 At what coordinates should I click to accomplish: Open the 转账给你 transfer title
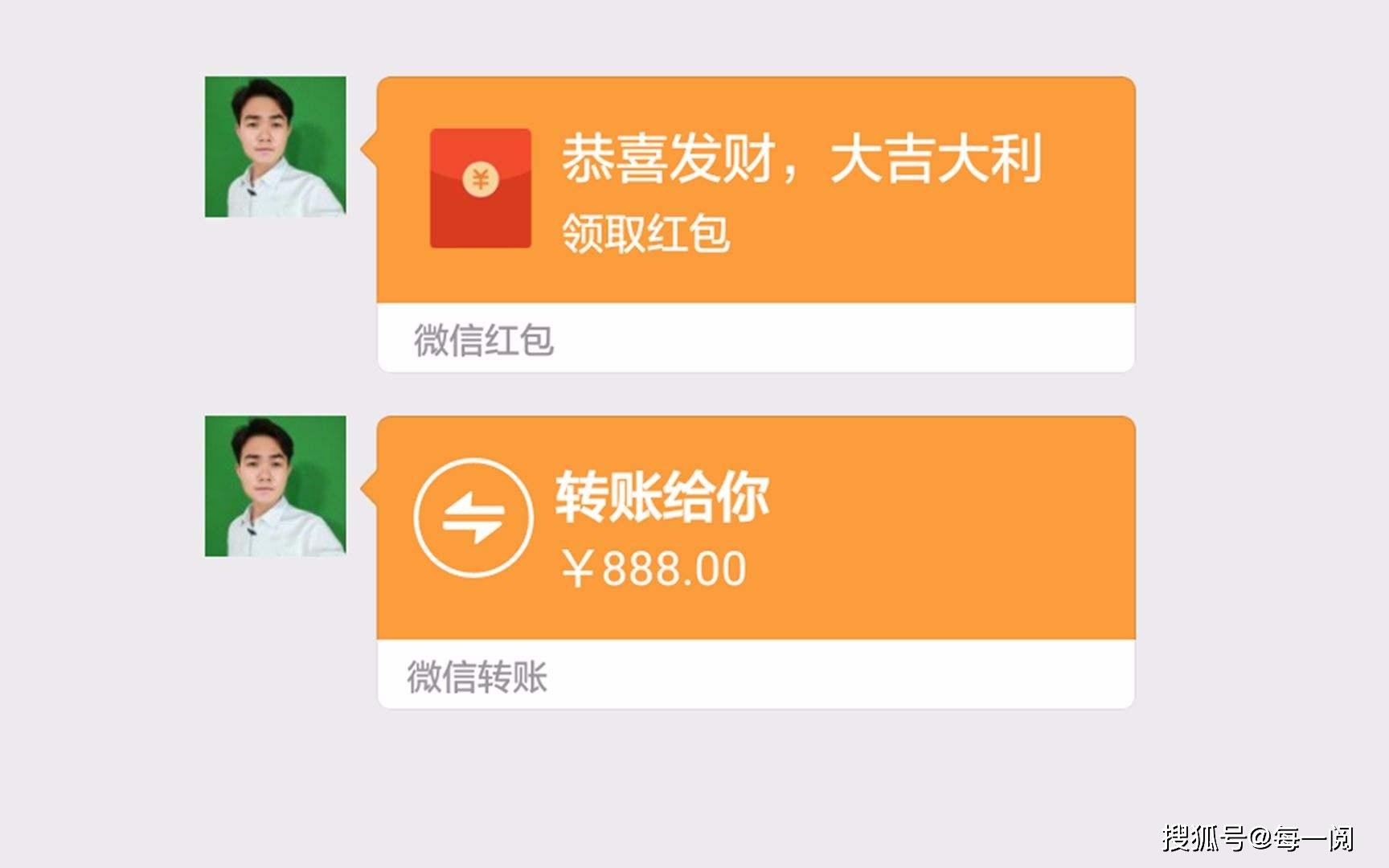click(x=662, y=496)
